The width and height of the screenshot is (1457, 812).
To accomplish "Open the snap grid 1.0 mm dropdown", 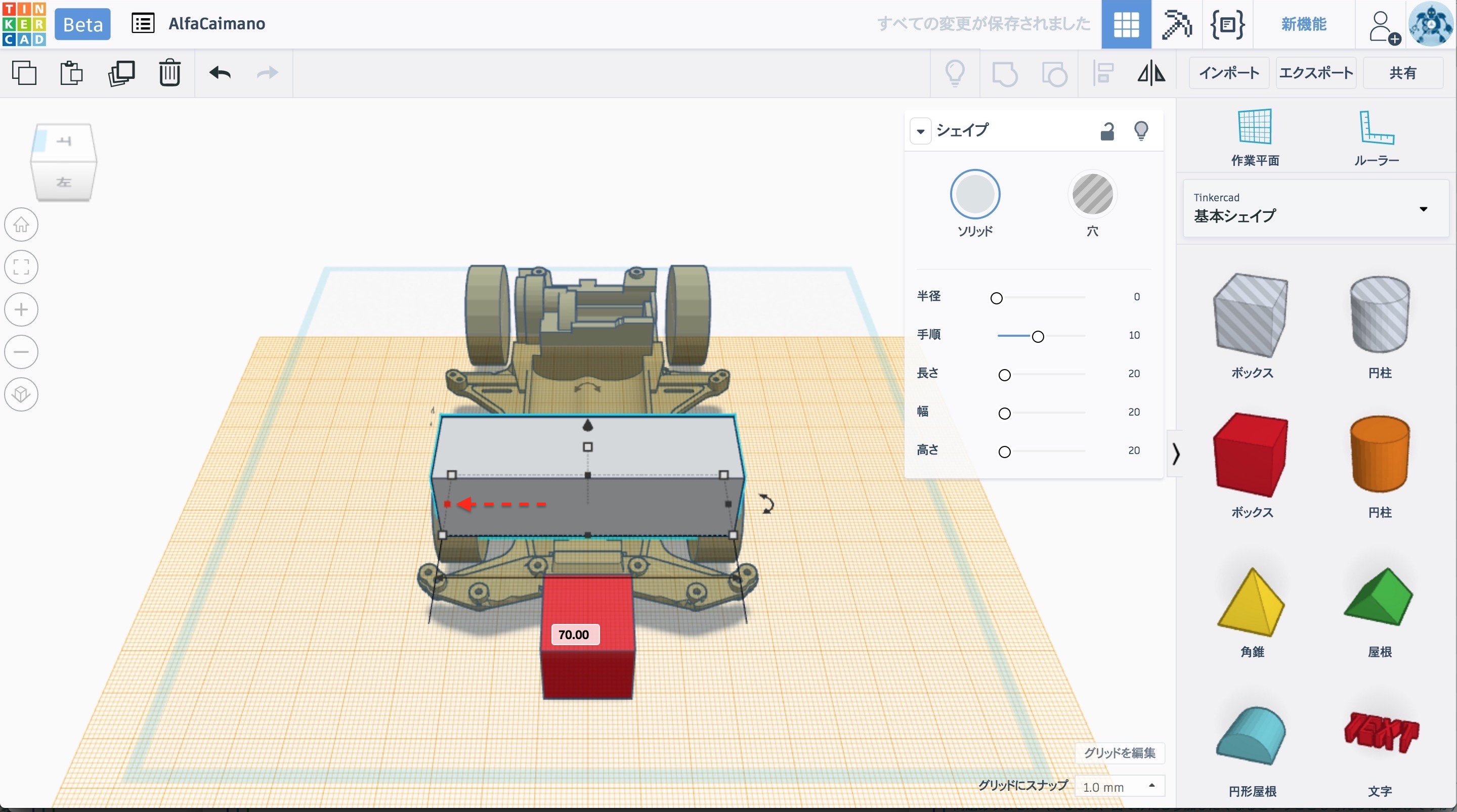I will point(1119,787).
